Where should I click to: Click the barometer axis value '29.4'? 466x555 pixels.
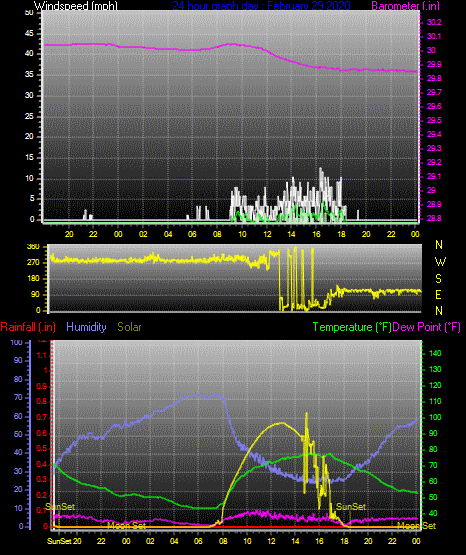pyautogui.click(x=434, y=135)
